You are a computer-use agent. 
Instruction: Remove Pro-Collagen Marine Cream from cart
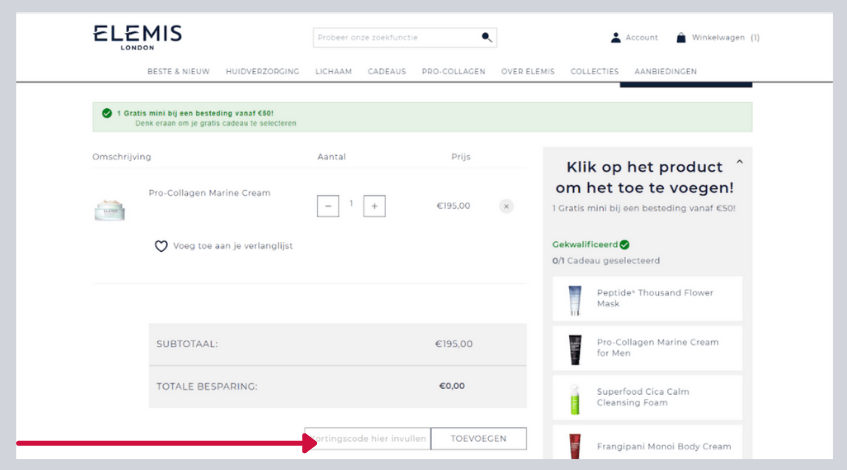click(506, 206)
